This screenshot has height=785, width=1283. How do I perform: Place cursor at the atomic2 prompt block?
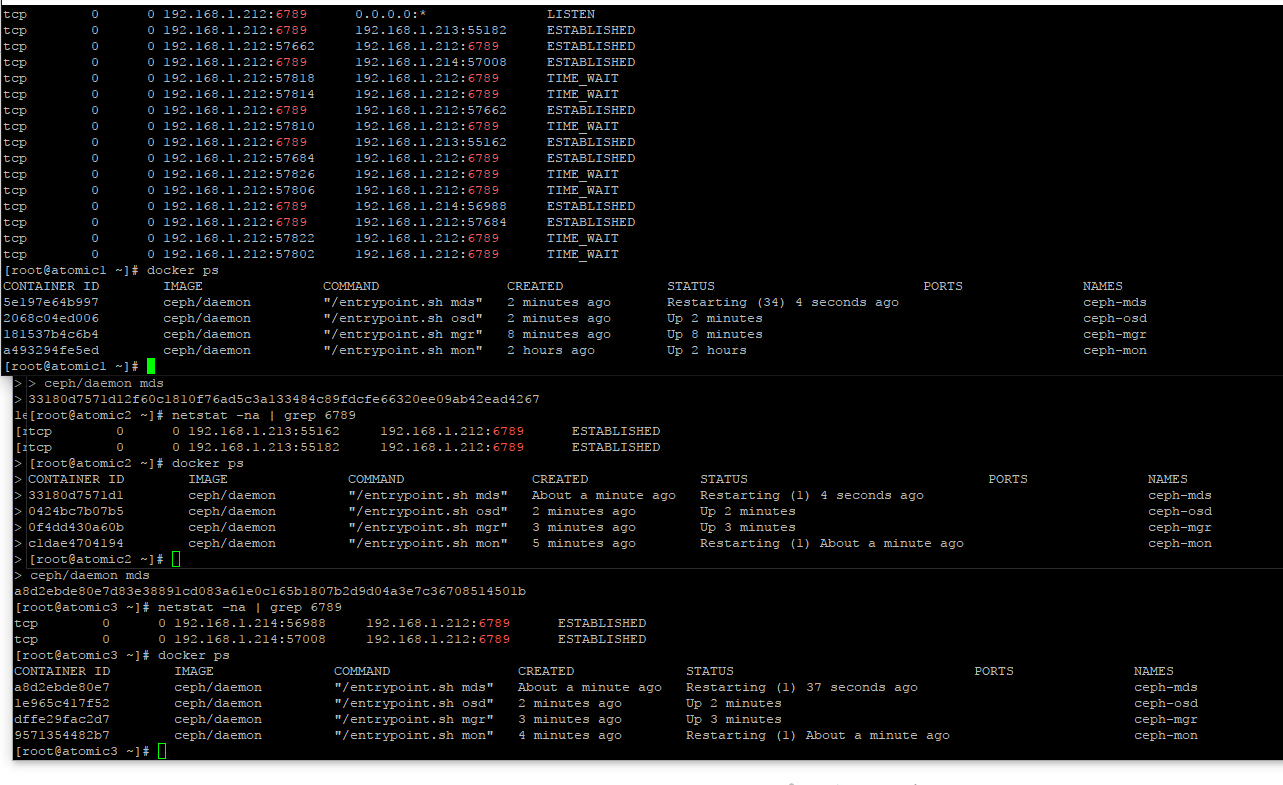point(176,559)
